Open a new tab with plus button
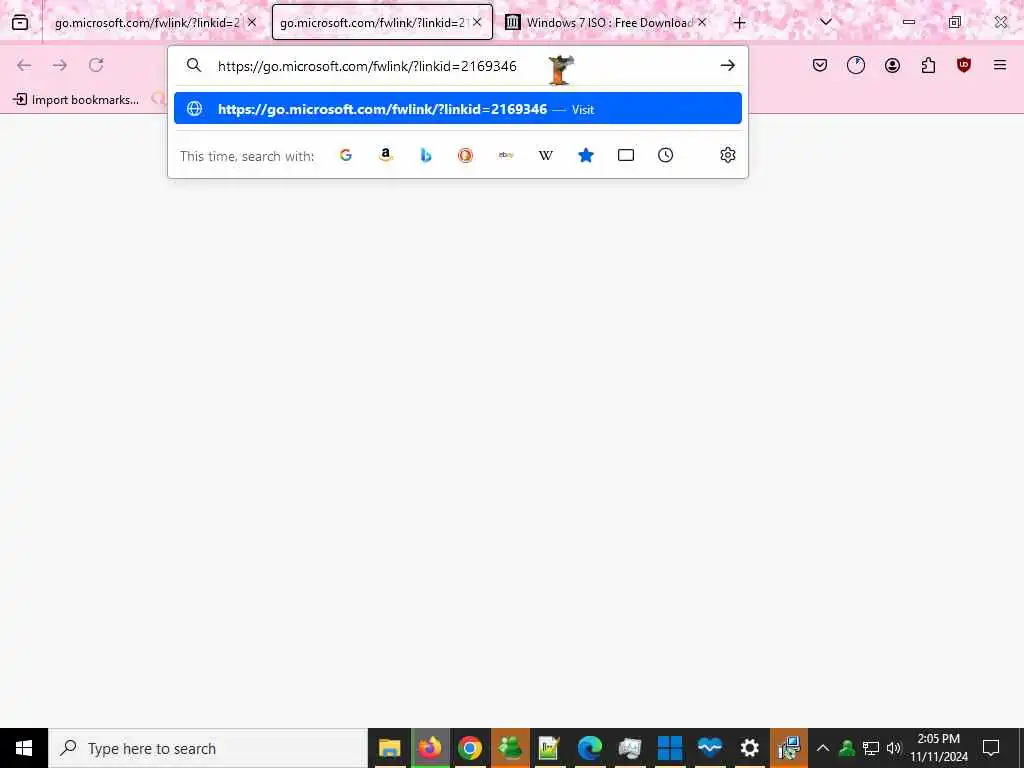The width and height of the screenshot is (1024, 768). click(739, 23)
